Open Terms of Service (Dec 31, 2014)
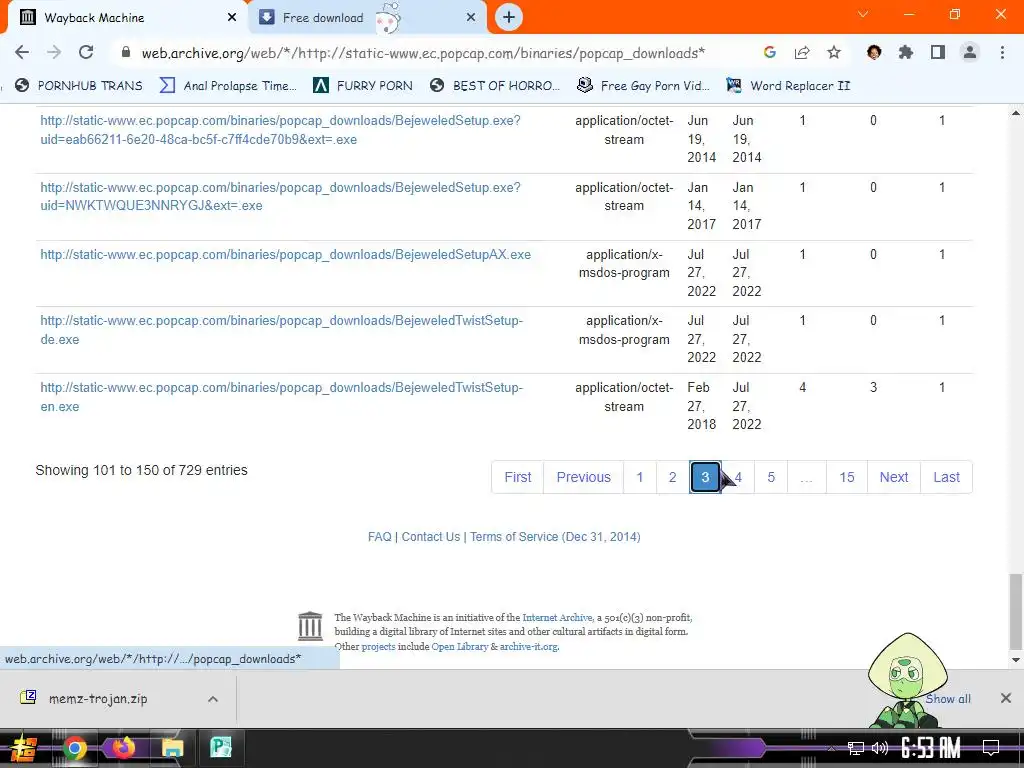Image resolution: width=1024 pixels, height=768 pixels. coord(555,537)
